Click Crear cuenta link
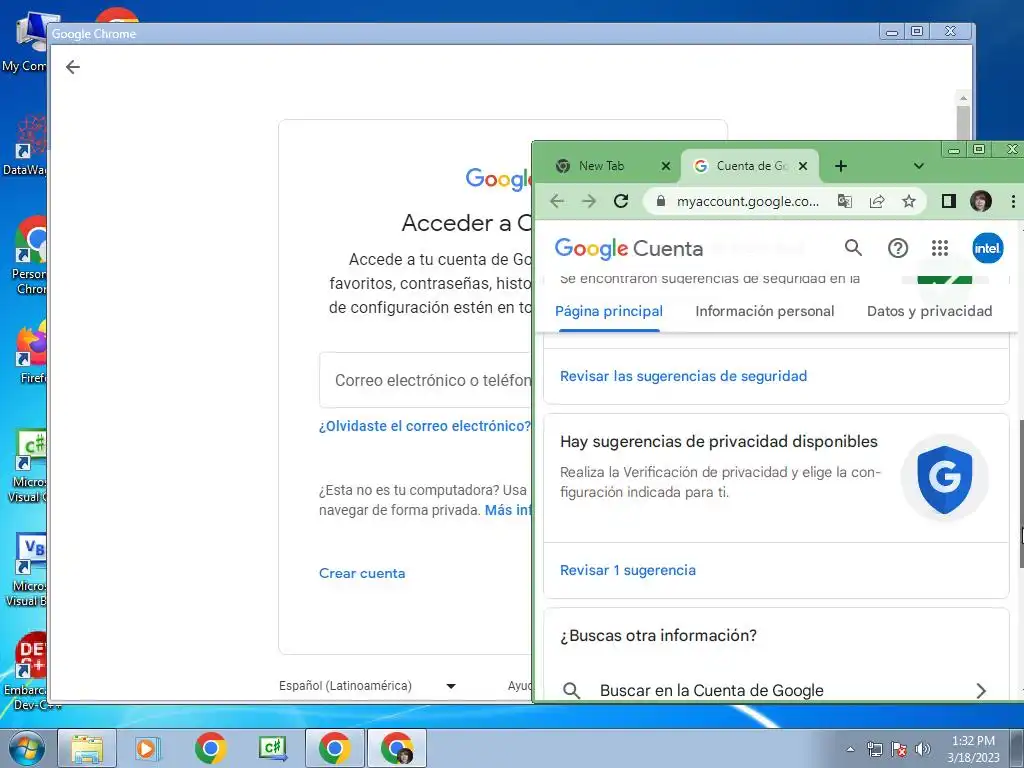This screenshot has width=1024, height=768. (362, 573)
